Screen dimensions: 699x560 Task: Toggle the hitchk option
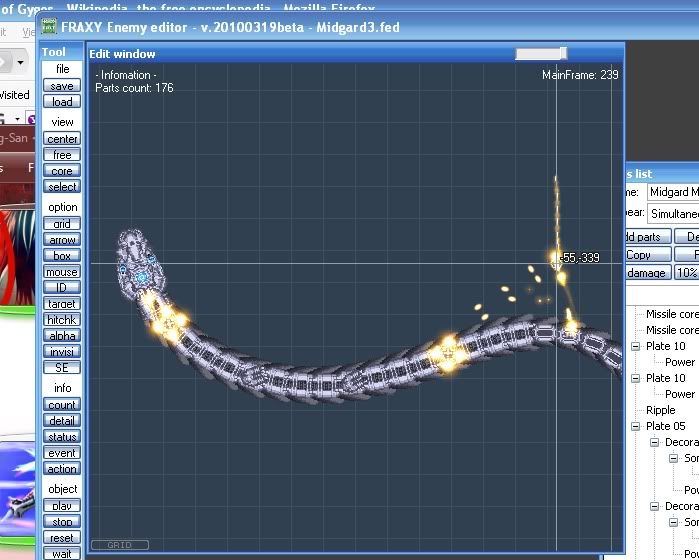62,320
